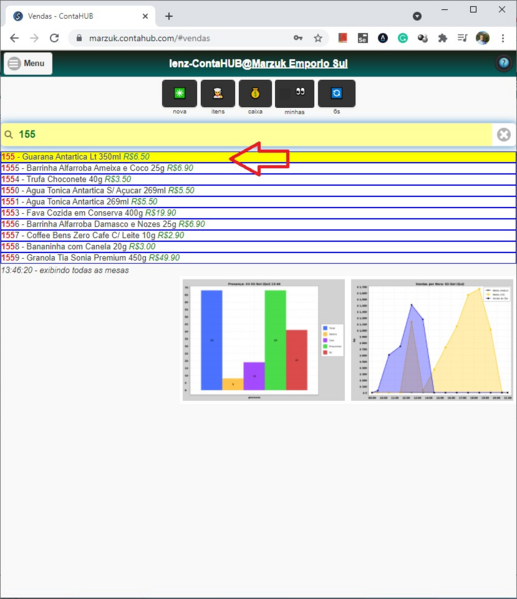Click the Se extension icon
The height and width of the screenshot is (599, 517).
[x=363, y=38]
